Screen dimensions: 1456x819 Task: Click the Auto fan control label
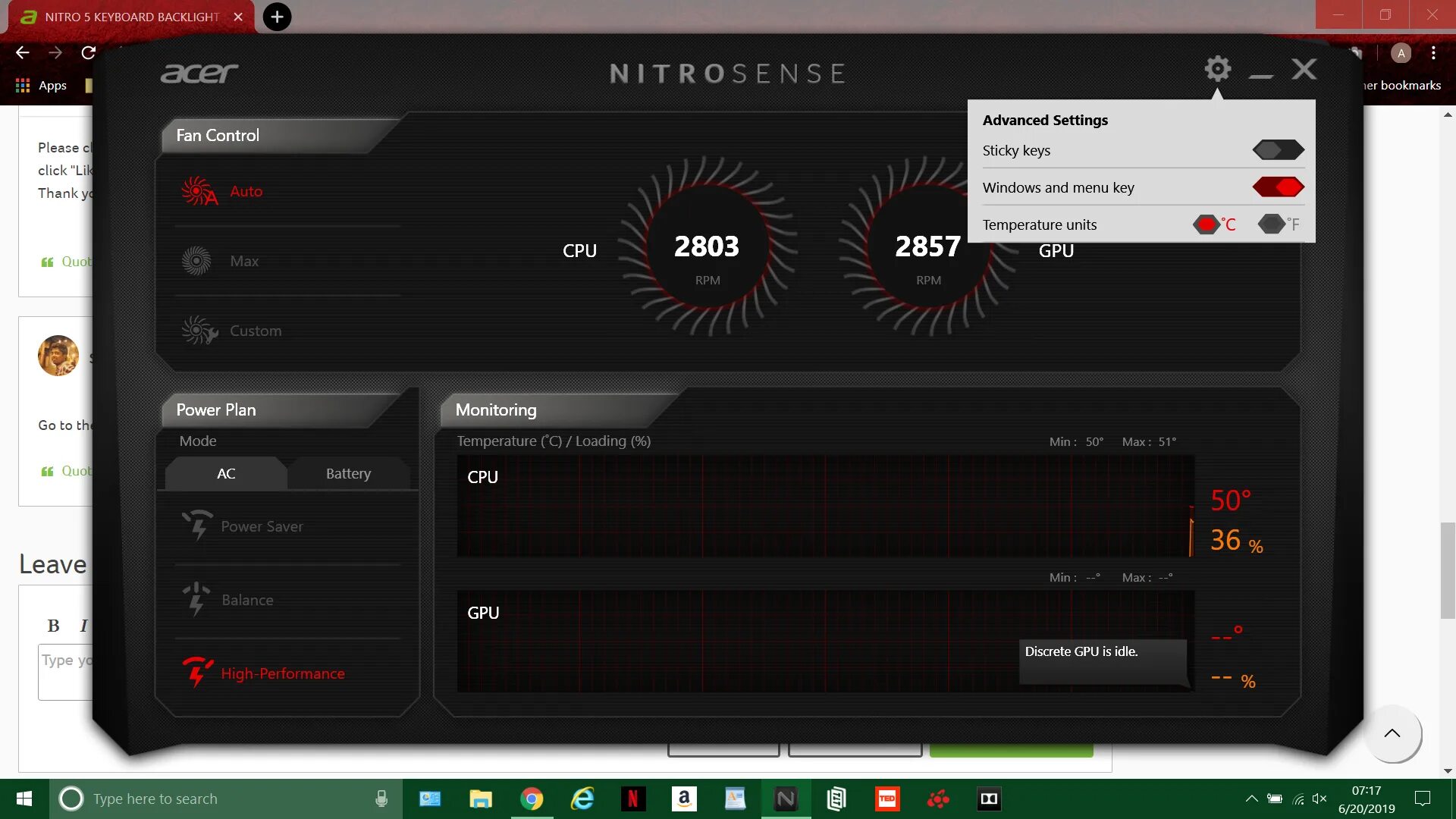(x=246, y=191)
